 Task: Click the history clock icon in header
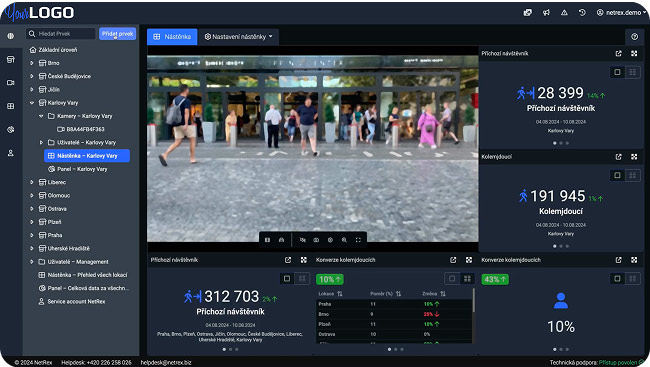pos(582,12)
